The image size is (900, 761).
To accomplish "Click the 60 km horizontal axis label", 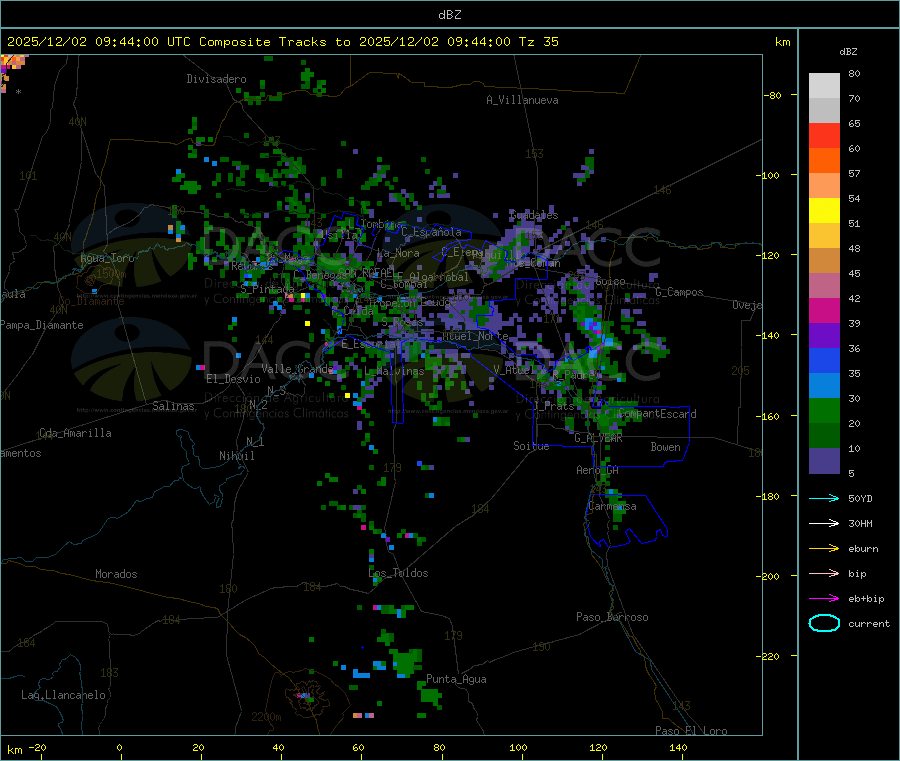I will 358,747.
